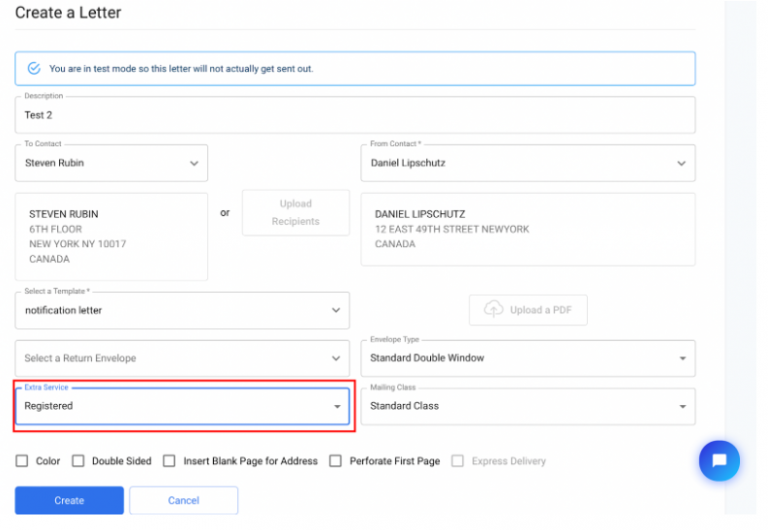Screen dimensions: 768x530
Task: Open the chat support bubble icon
Action: click(x=718, y=461)
